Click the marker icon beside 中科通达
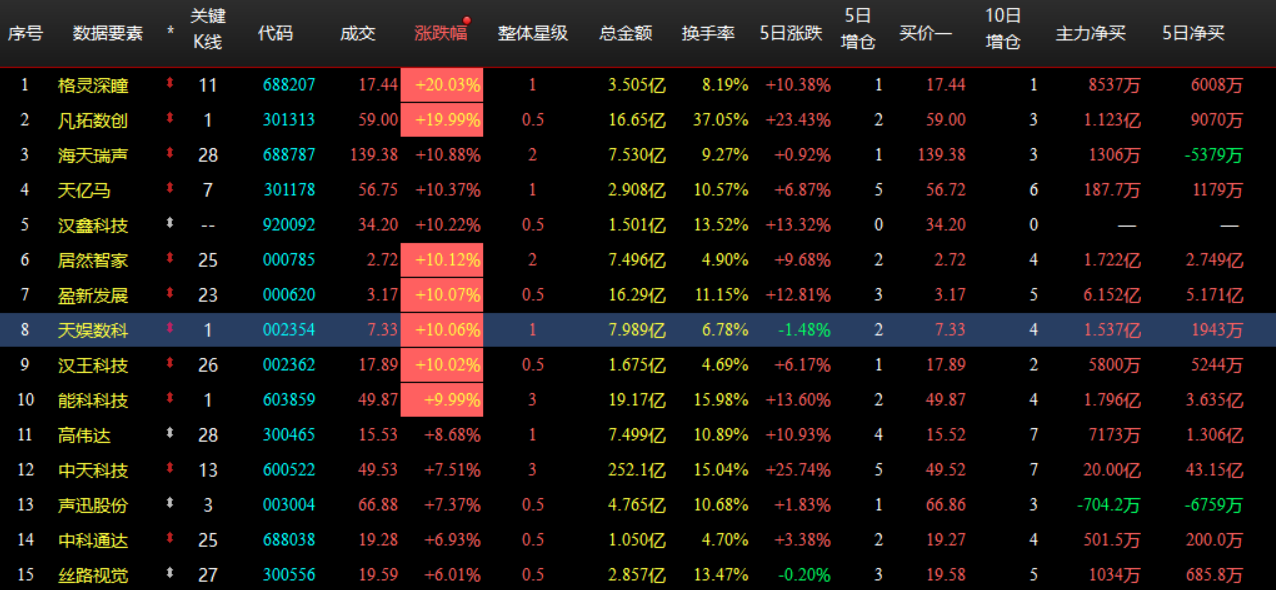 click(169, 539)
